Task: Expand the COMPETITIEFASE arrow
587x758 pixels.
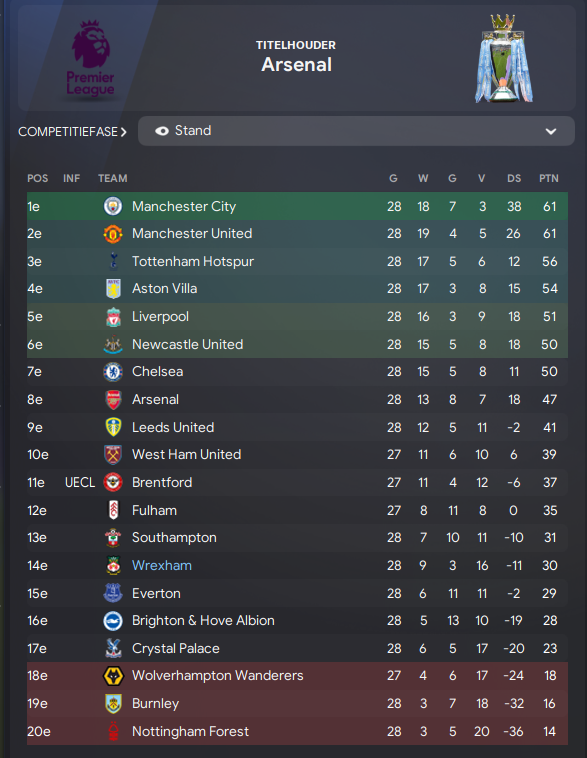Action: pos(124,132)
